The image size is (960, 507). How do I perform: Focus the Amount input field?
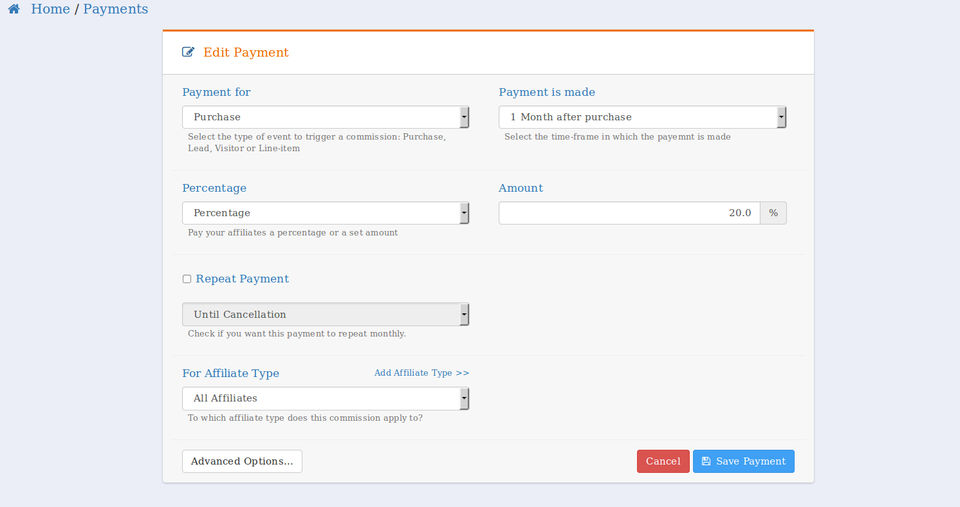pyautogui.click(x=629, y=213)
